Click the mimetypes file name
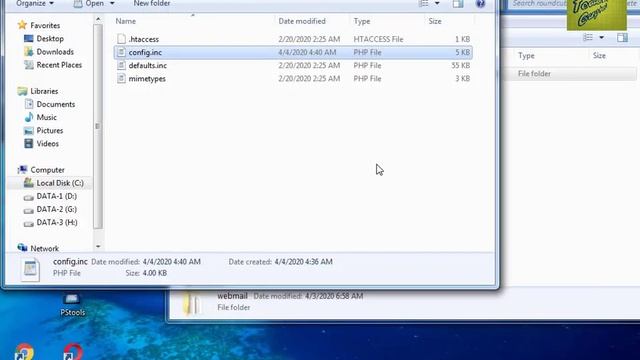The image size is (640, 360). (147, 78)
